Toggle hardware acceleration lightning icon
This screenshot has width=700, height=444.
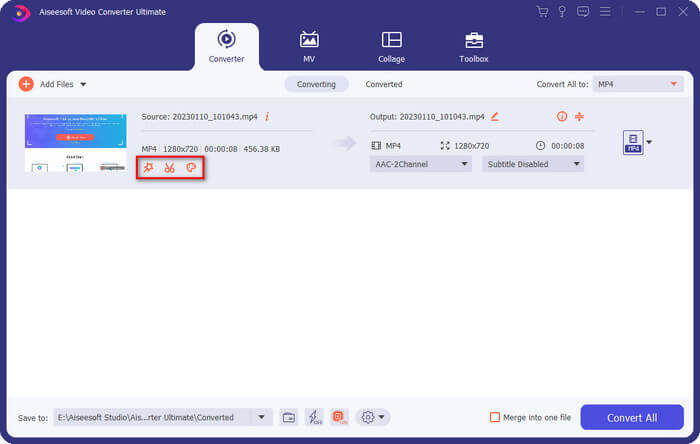point(314,418)
